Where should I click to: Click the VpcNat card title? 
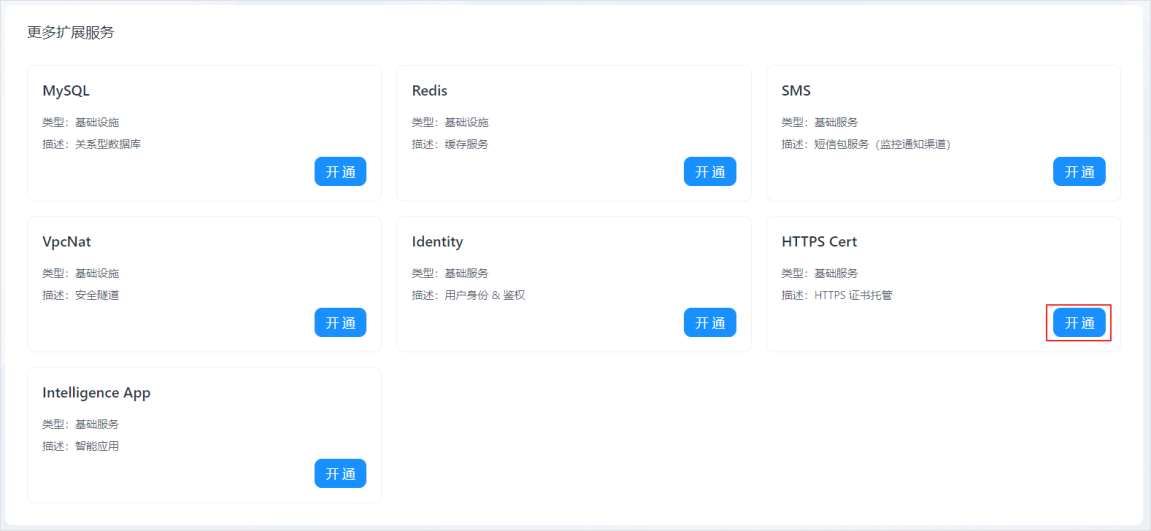(67, 242)
